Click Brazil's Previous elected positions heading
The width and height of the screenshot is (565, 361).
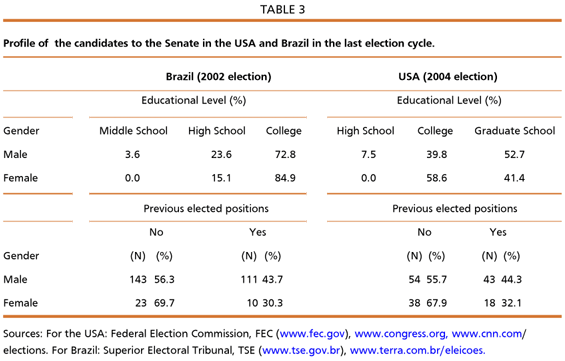tap(206, 209)
